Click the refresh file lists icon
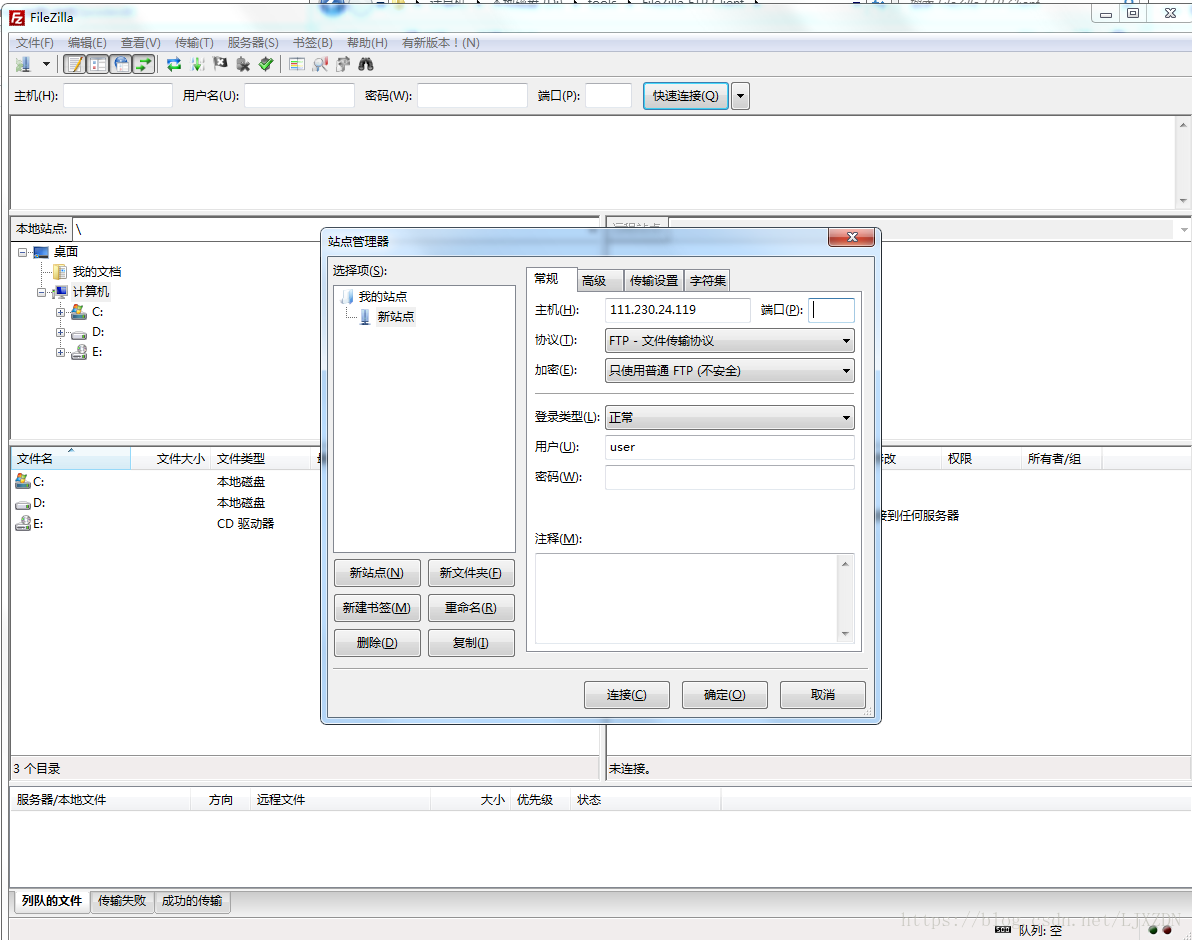Screen dimensions: 1192x940 pyautogui.click(x=174, y=65)
